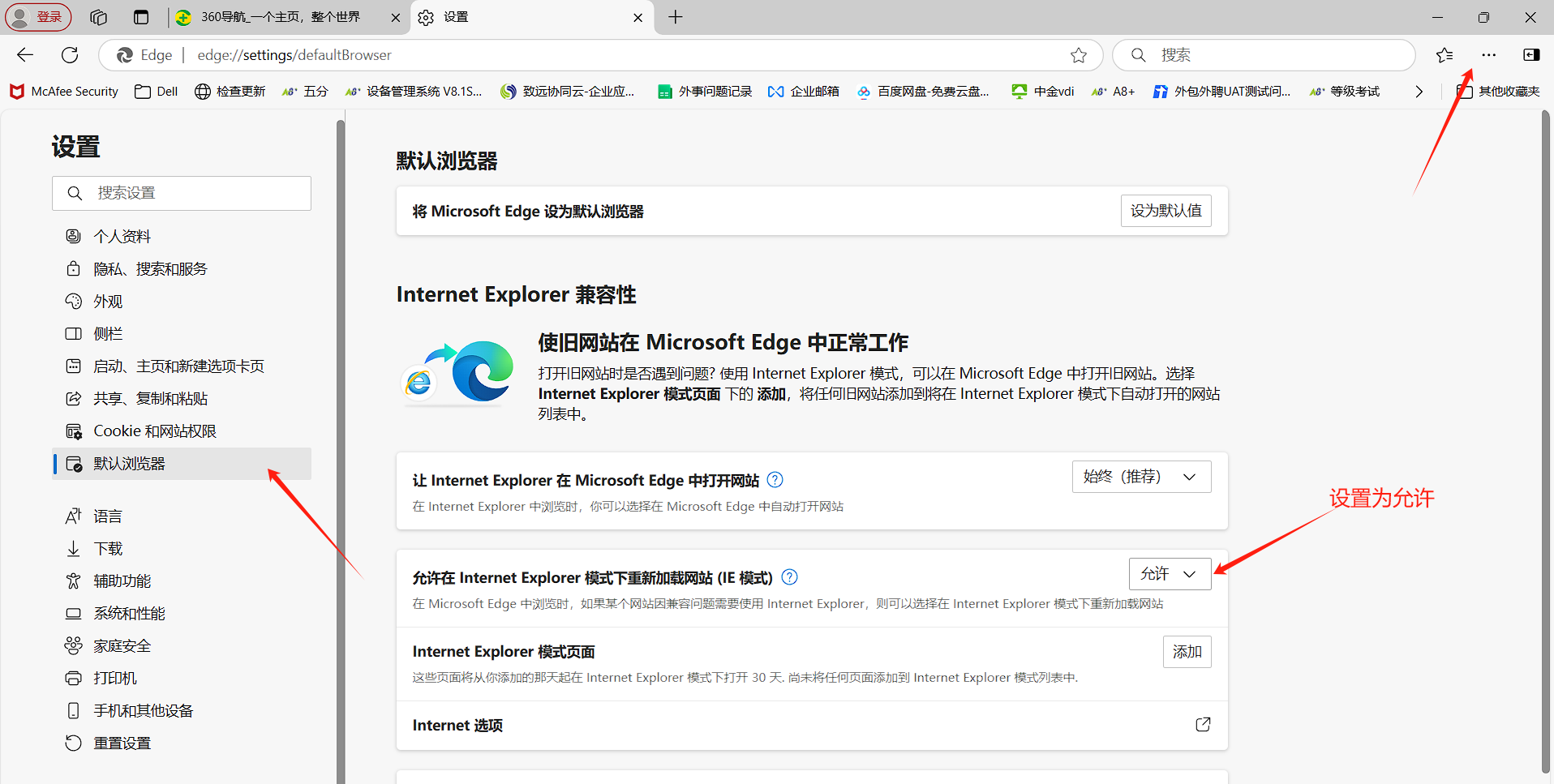Star this page as a favorite
1554x784 pixels.
tap(1078, 55)
